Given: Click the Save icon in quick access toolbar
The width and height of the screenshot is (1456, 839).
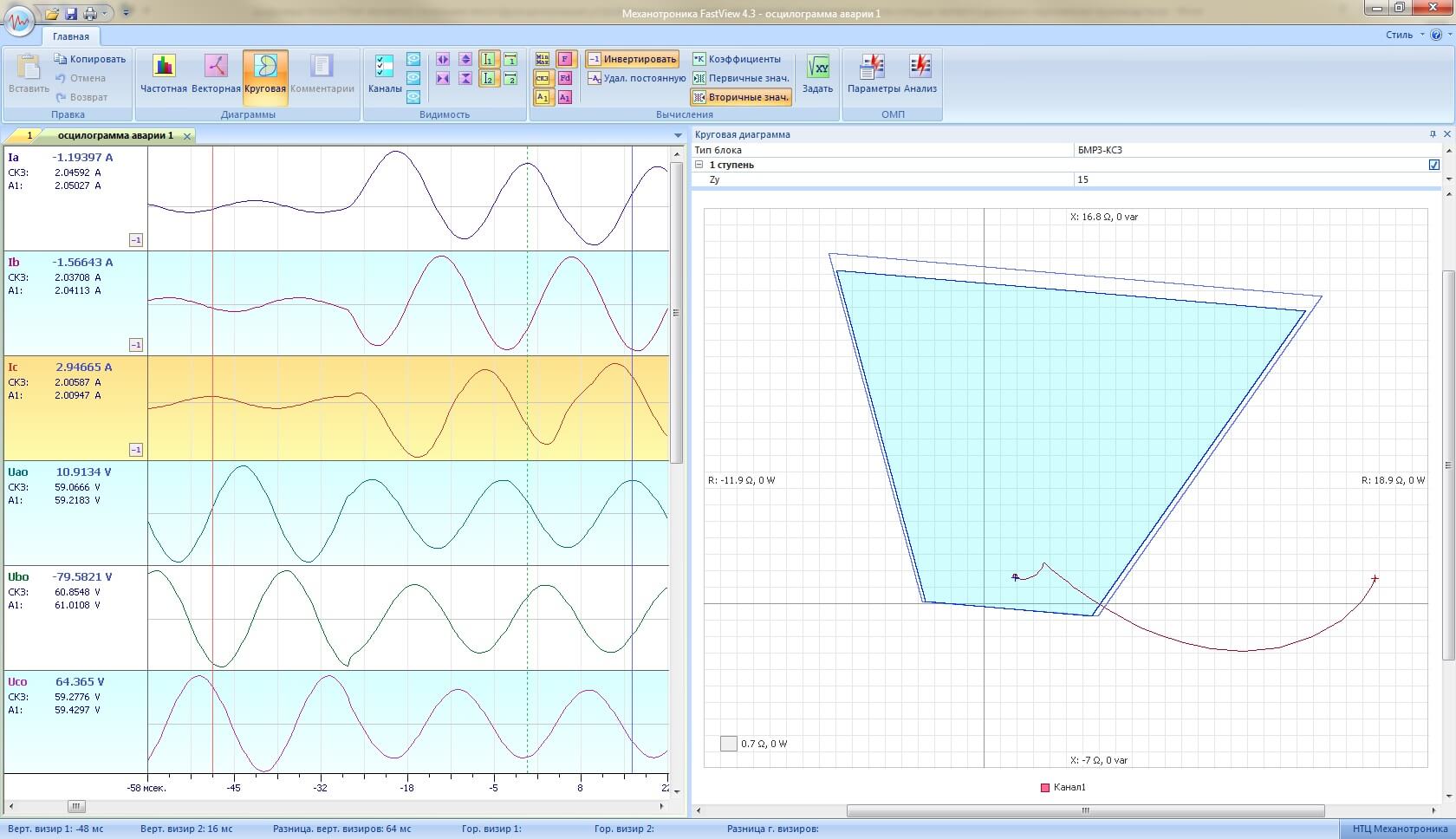Looking at the screenshot, I should pyautogui.click(x=71, y=14).
